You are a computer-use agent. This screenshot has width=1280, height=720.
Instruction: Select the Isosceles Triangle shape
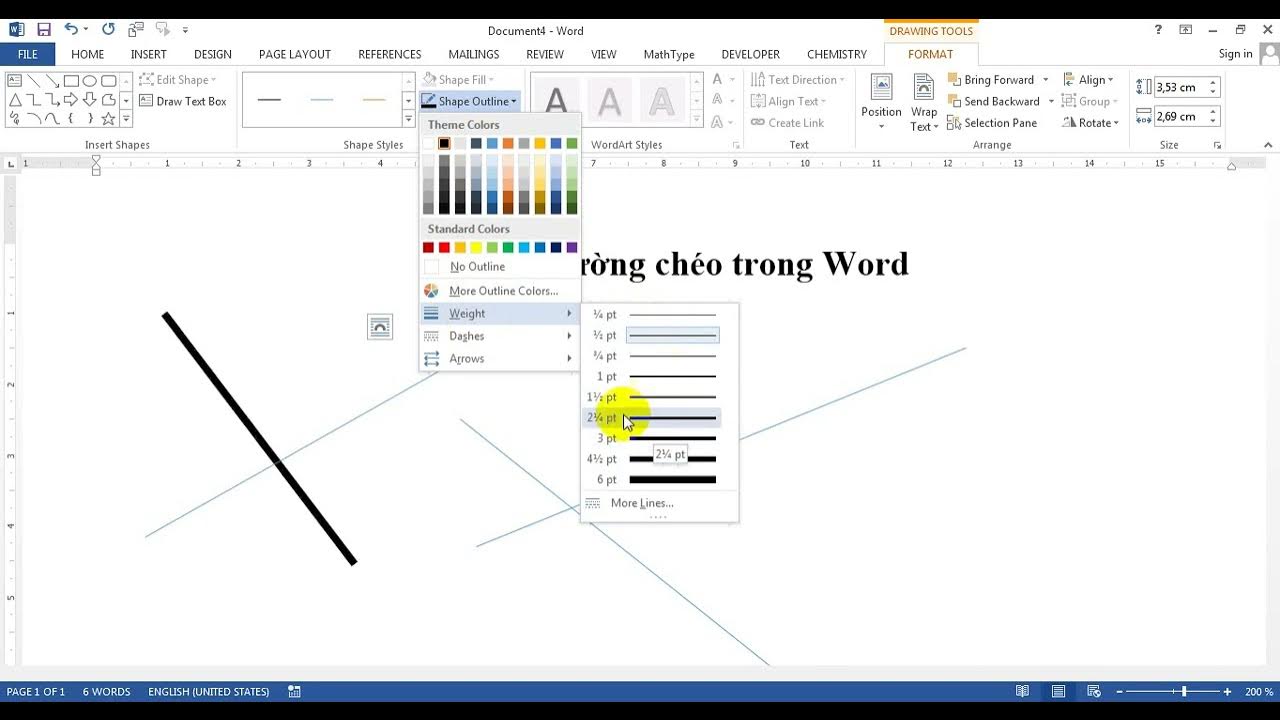point(14,100)
